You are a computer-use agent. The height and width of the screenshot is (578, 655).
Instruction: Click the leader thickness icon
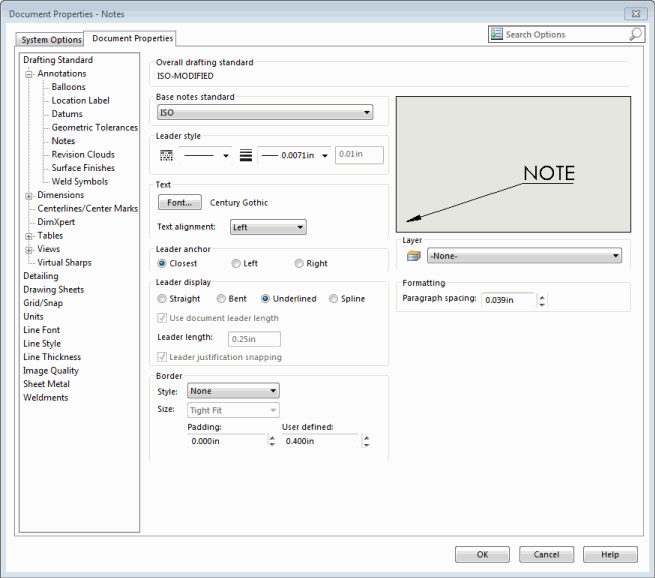[246, 155]
